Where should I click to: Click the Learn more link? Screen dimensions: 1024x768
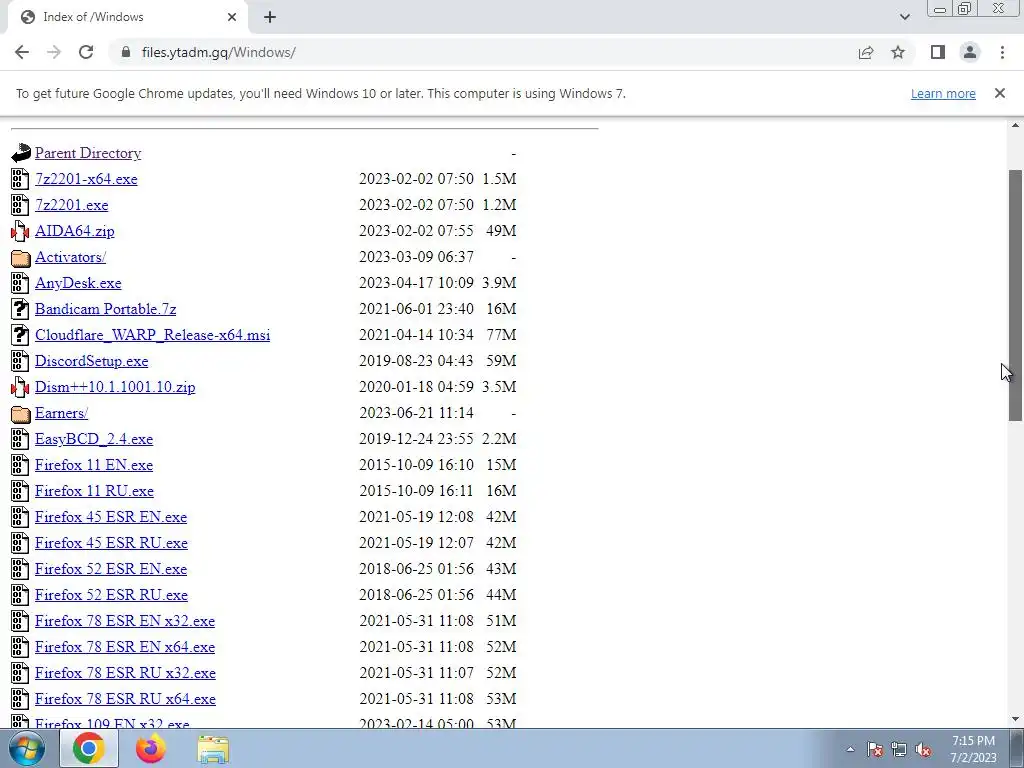tap(943, 93)
